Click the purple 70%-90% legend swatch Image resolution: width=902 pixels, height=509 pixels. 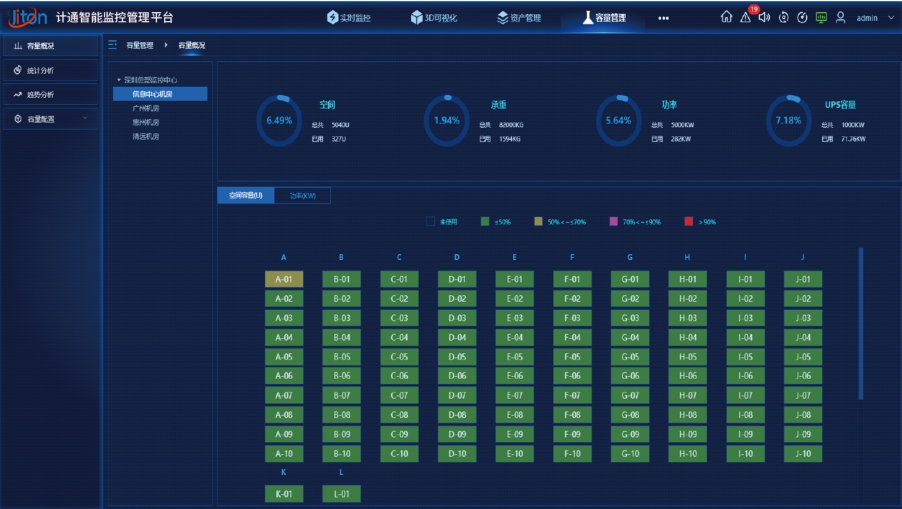614,222
